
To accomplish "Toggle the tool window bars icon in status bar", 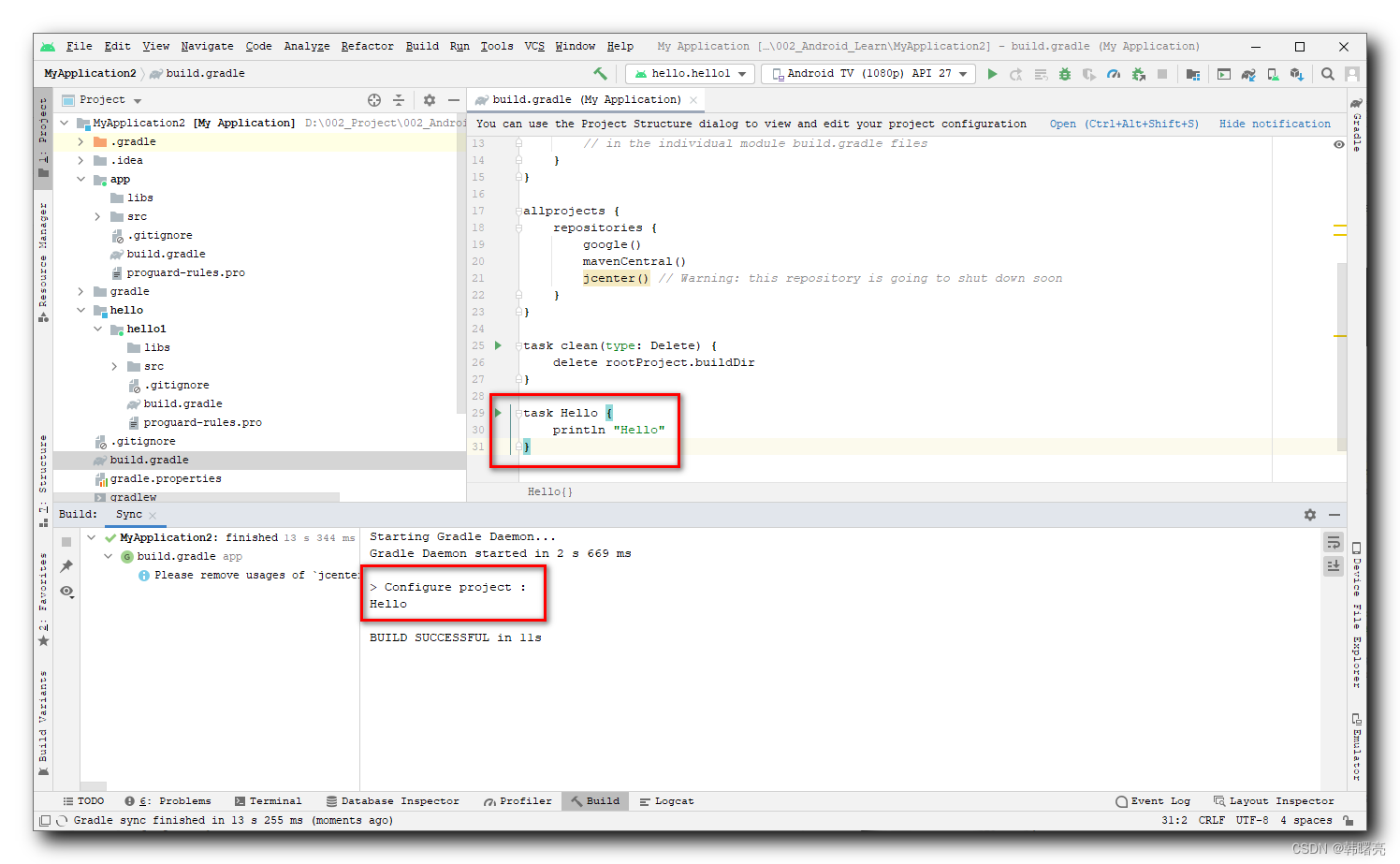I will point(44,821).
